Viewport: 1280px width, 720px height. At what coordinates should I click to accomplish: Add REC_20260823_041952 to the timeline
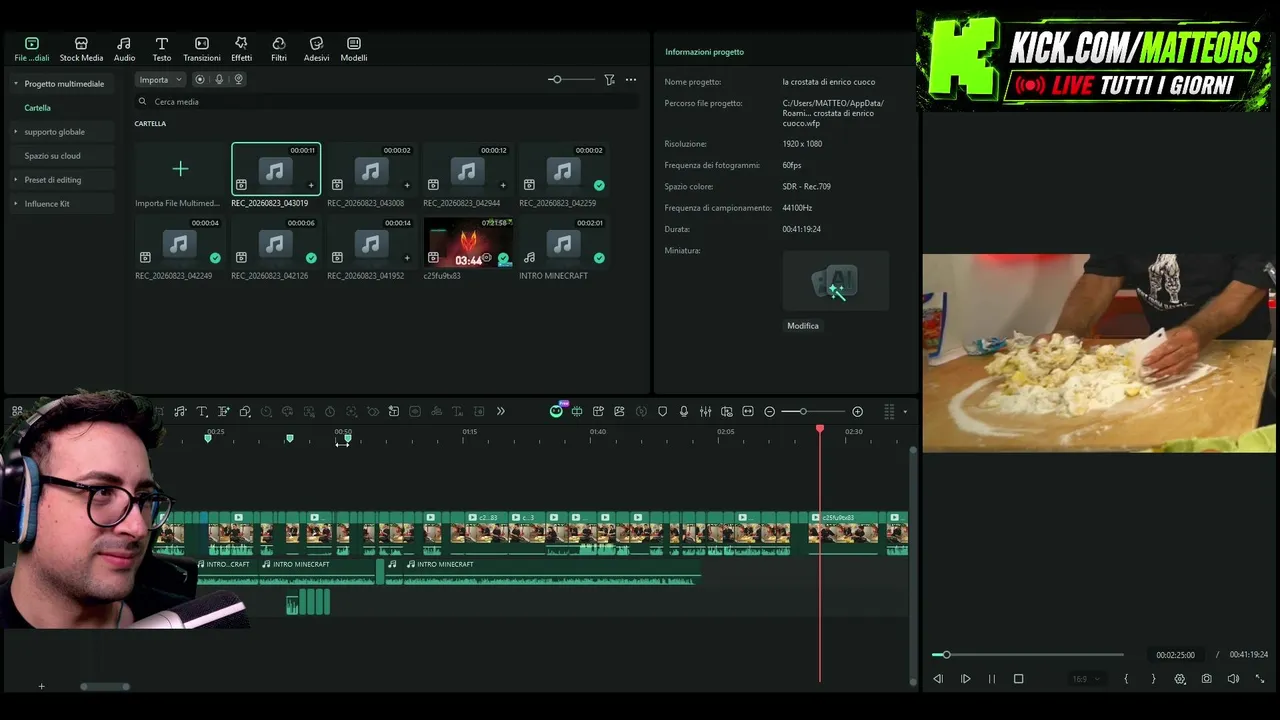407,258
